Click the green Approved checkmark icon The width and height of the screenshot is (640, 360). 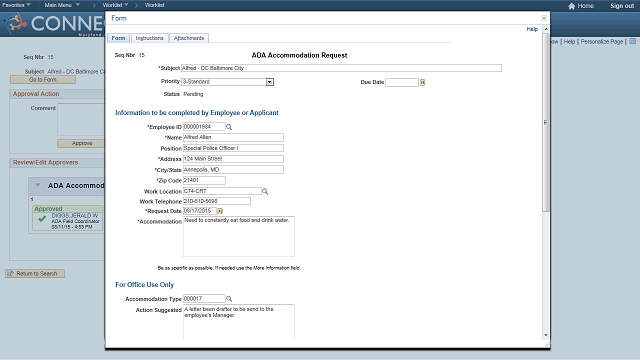[42, 219]
